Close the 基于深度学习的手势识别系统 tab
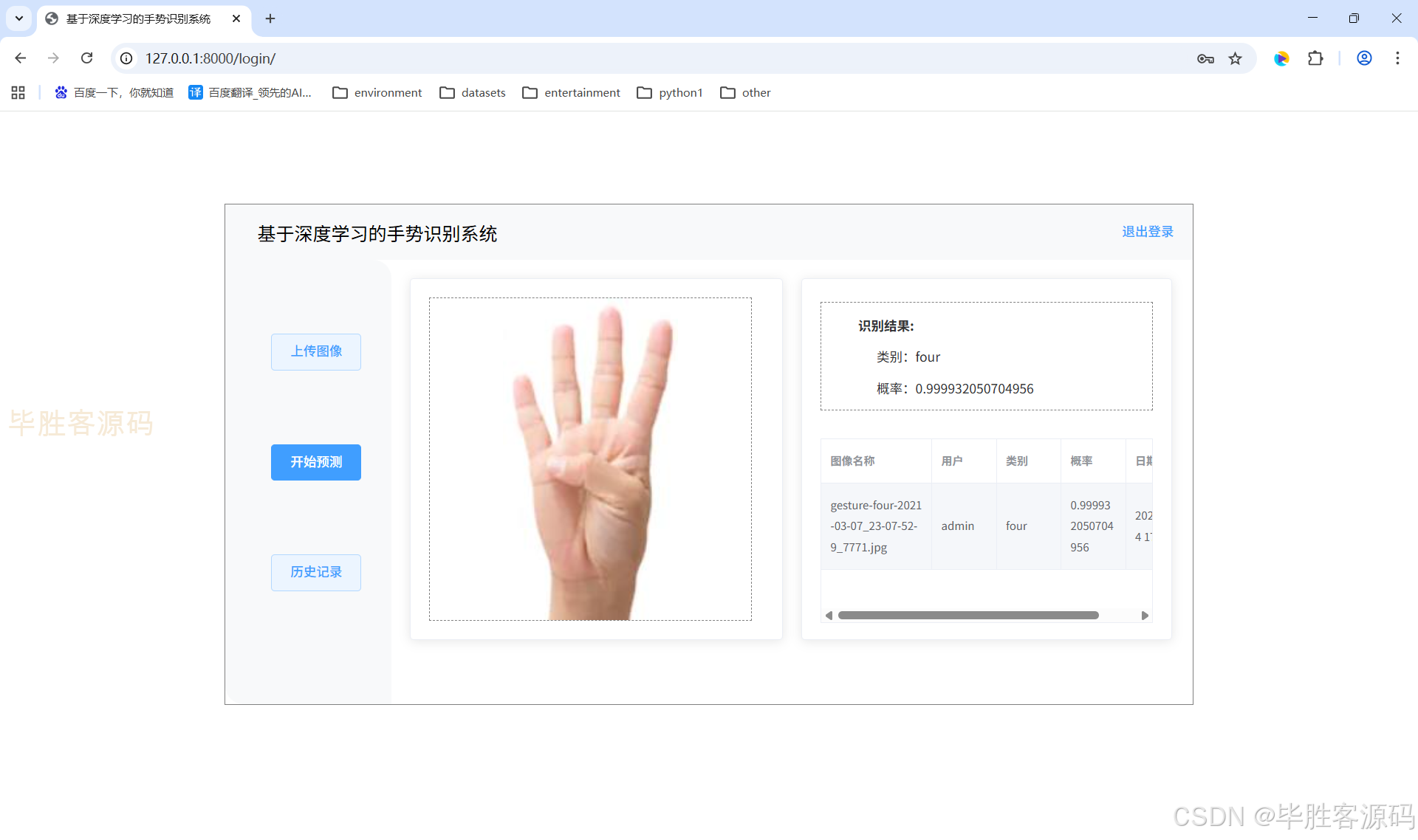Screen dimensions: 1418x840 236,18
